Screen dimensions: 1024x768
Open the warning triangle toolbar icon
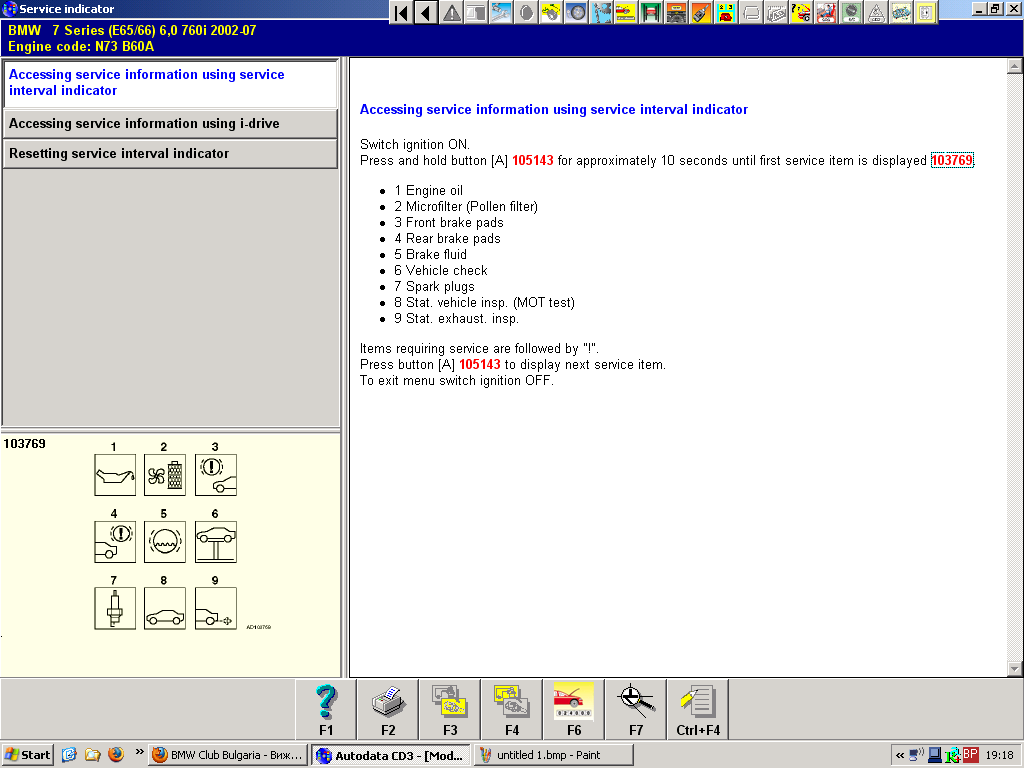click(452, 12)
